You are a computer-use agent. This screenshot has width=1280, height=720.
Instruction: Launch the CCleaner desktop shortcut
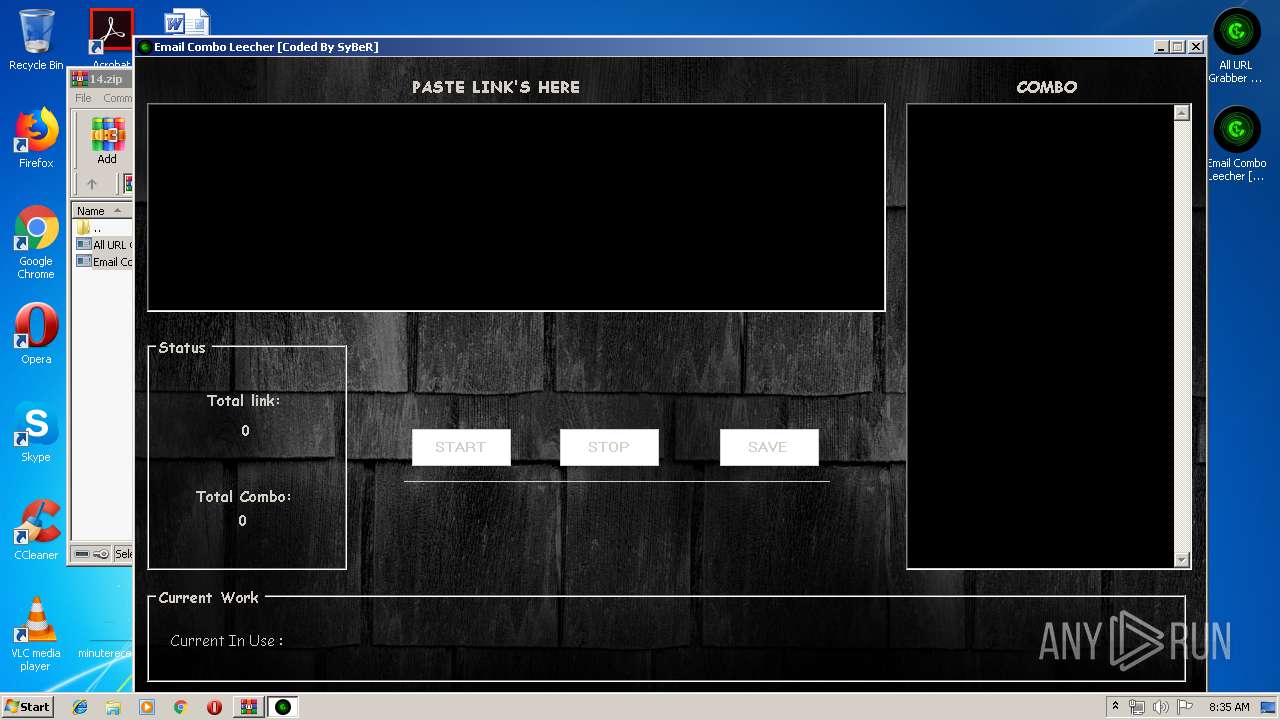pos(36,530)
